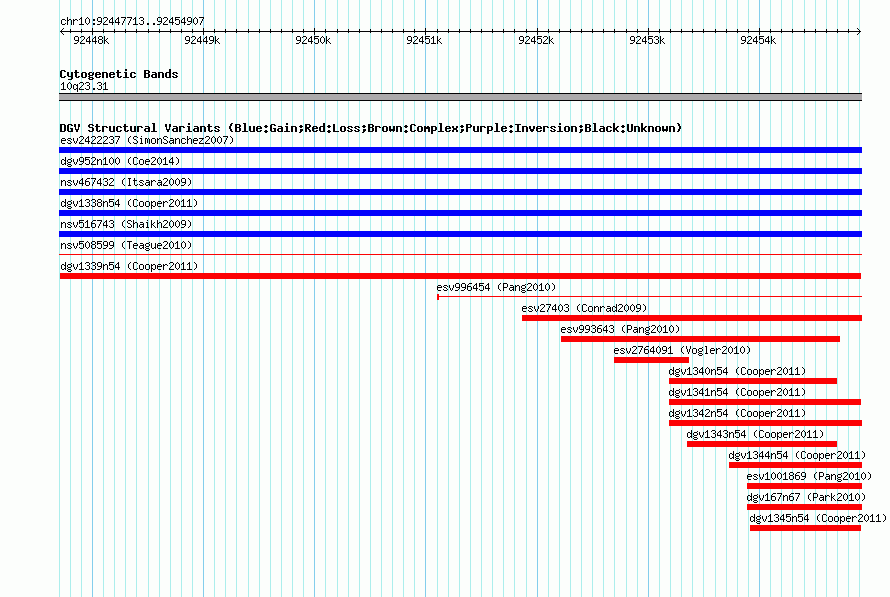Click the esv27403 (Conrad2009) label
Image resolution: width=890 pixels, height=597 pixels.
tap(584, 308)
